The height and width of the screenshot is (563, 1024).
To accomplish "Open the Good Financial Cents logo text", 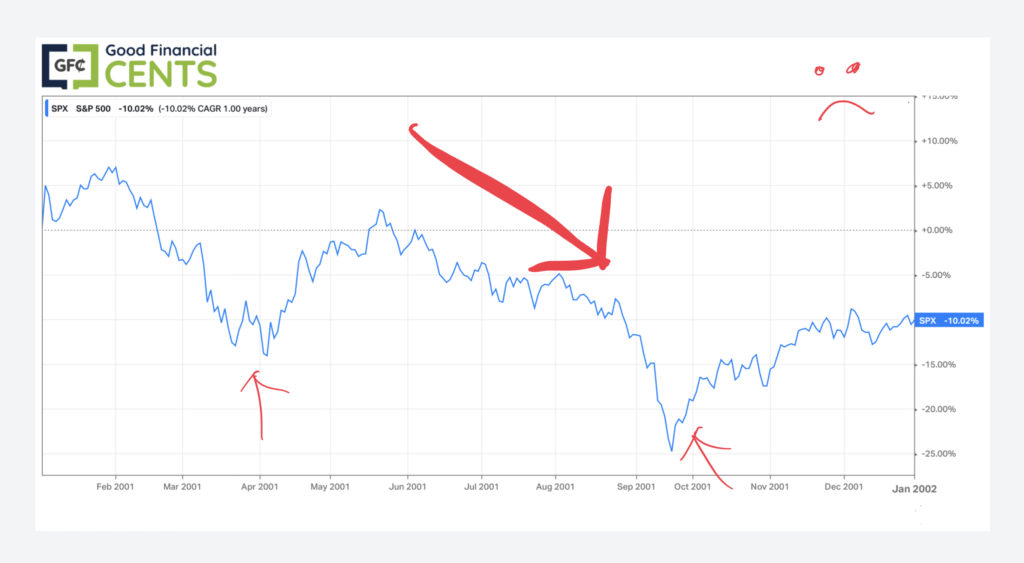I will click(161, 65).
